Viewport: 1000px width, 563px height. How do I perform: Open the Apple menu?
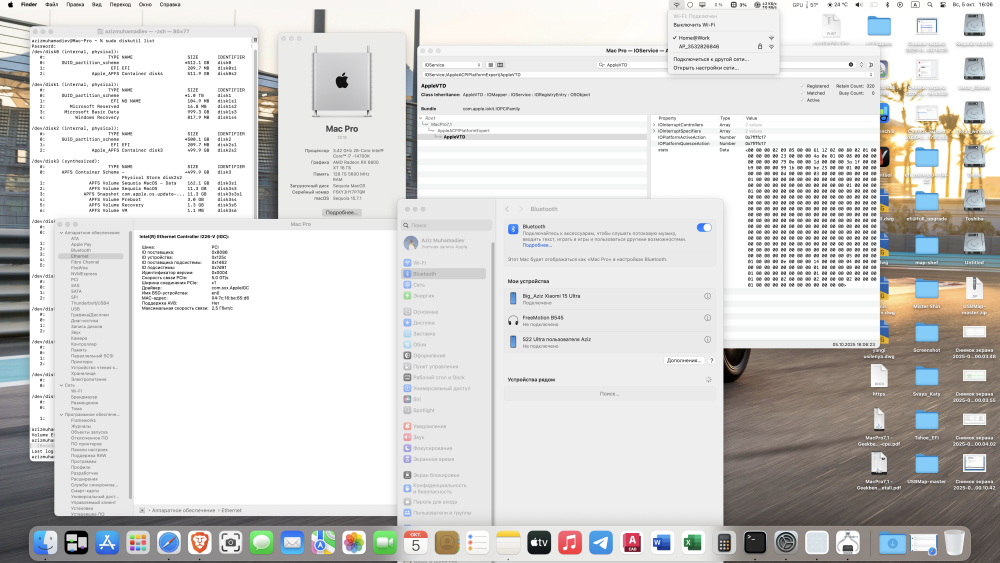point(10,4)
